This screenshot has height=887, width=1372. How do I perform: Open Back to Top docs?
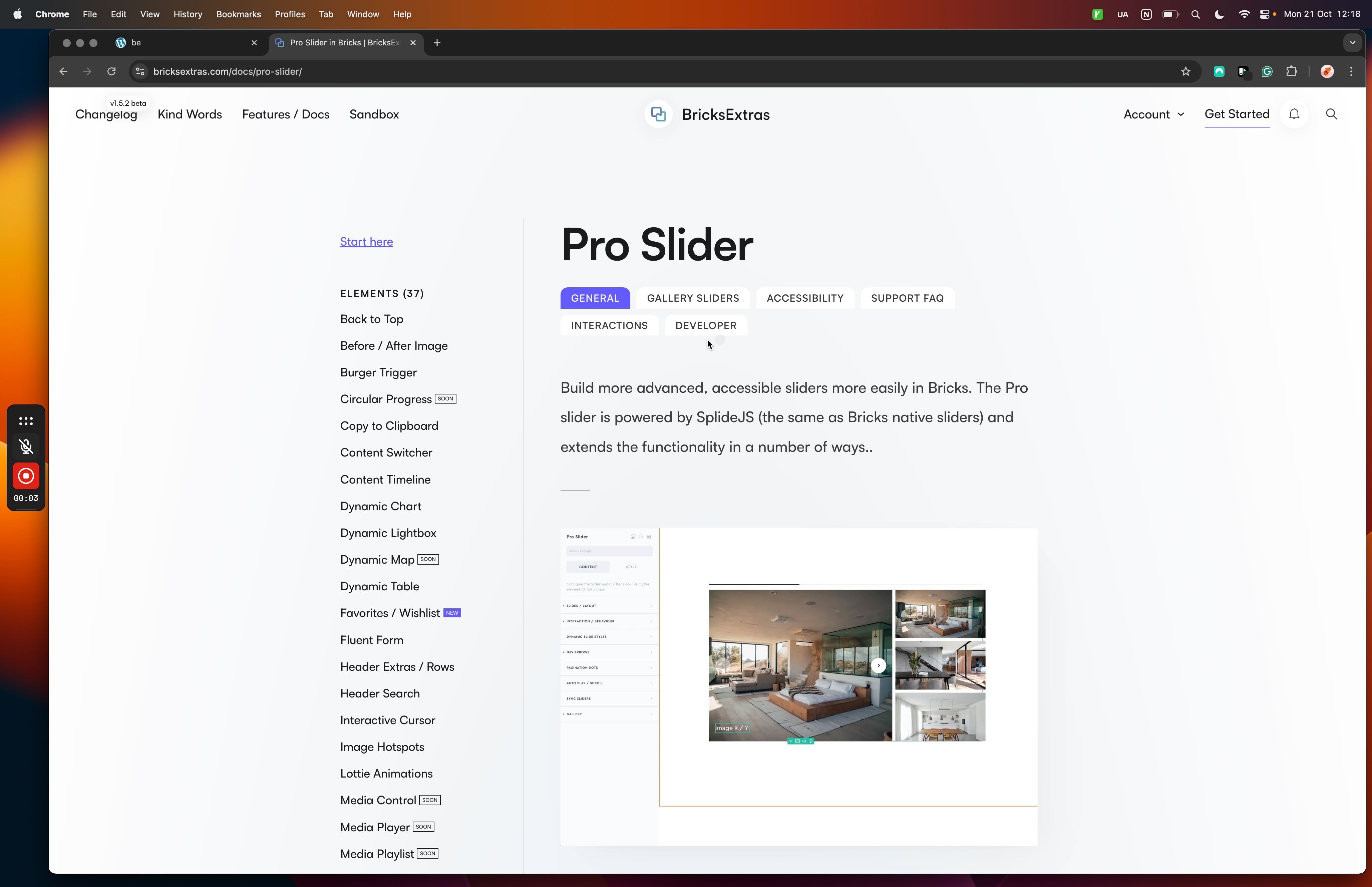click(371, 319)
